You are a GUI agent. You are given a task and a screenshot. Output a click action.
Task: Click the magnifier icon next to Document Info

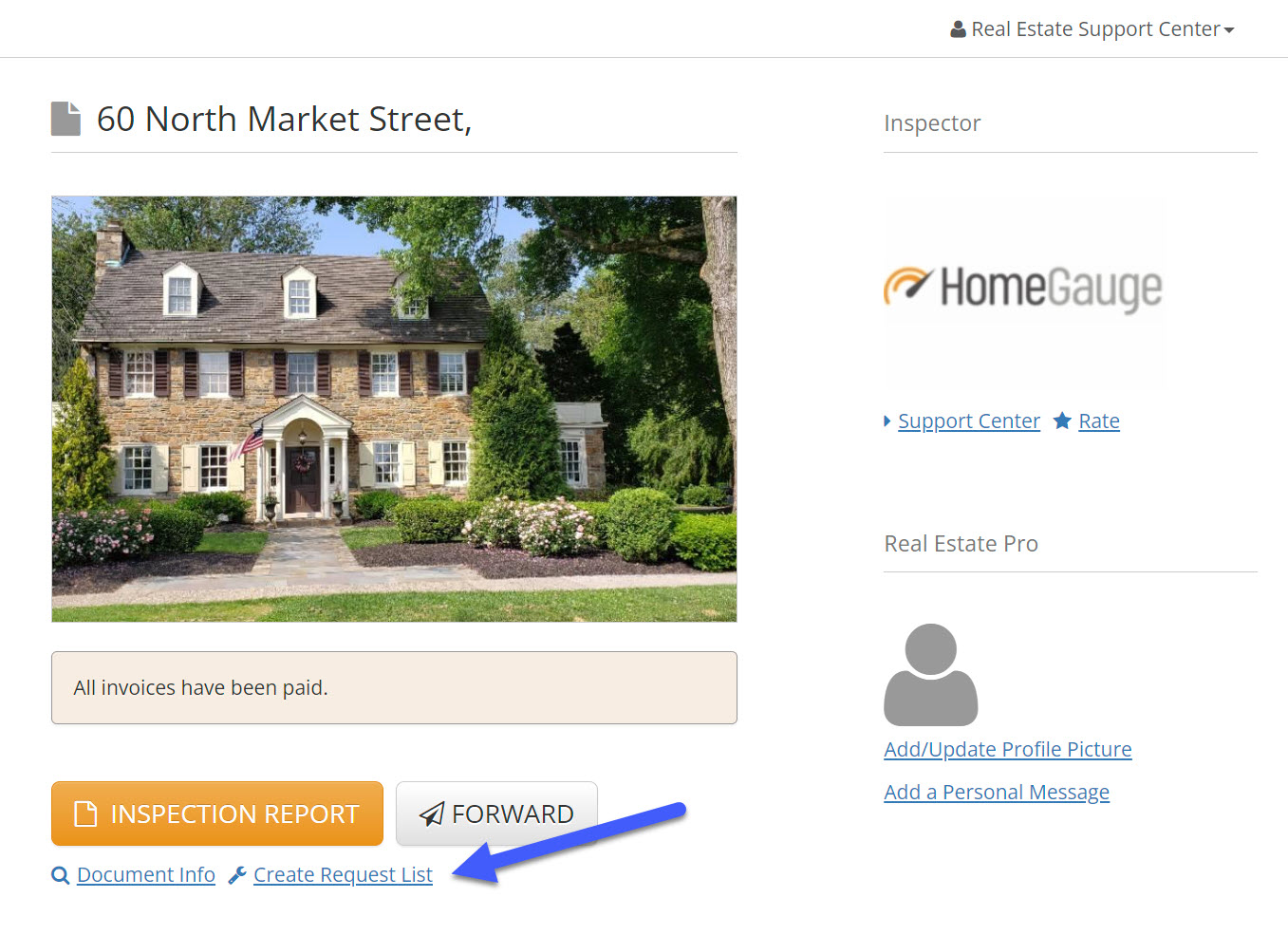tap(61, 875)
